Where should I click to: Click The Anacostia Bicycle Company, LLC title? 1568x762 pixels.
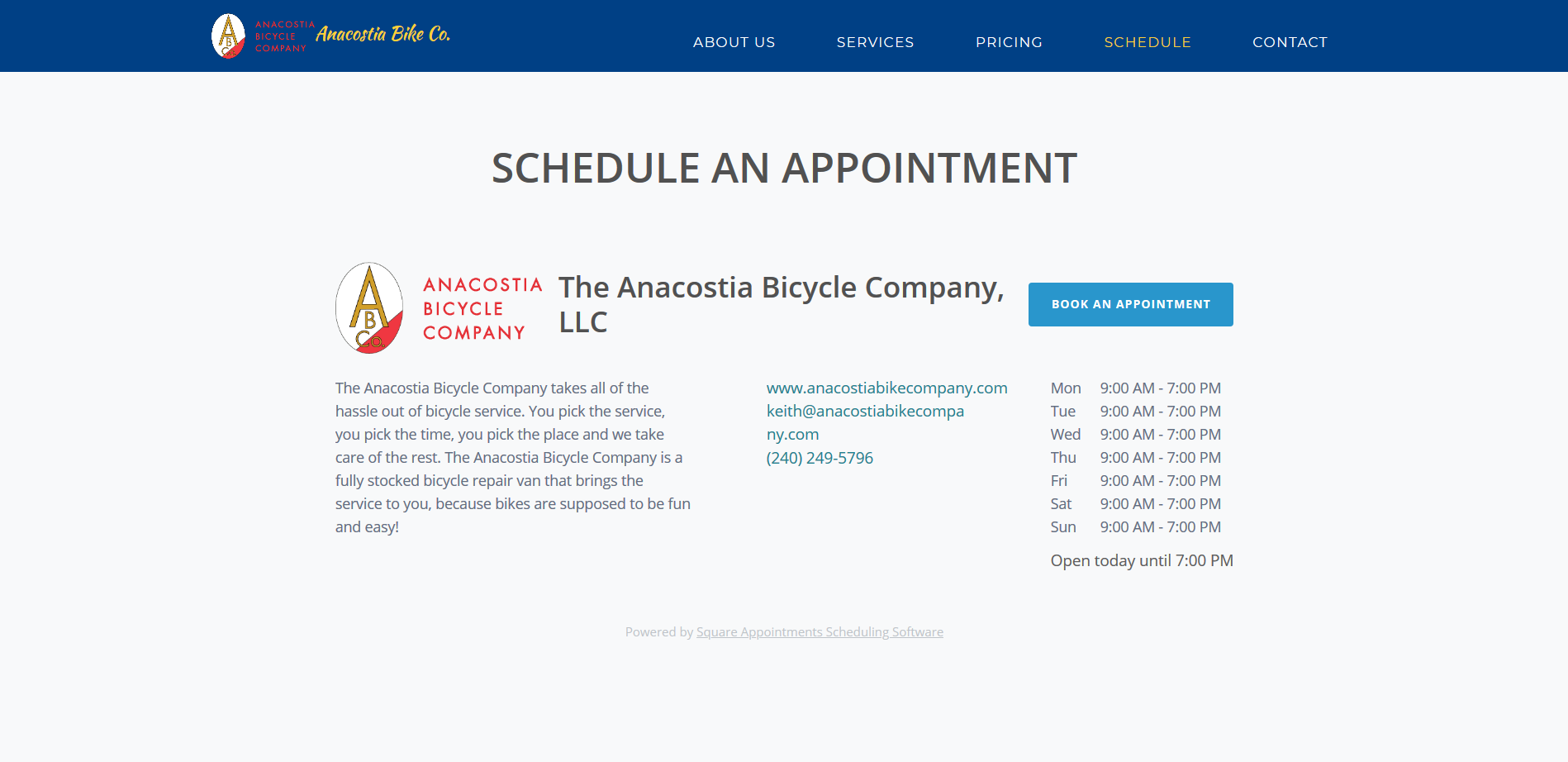click(781, 304)
